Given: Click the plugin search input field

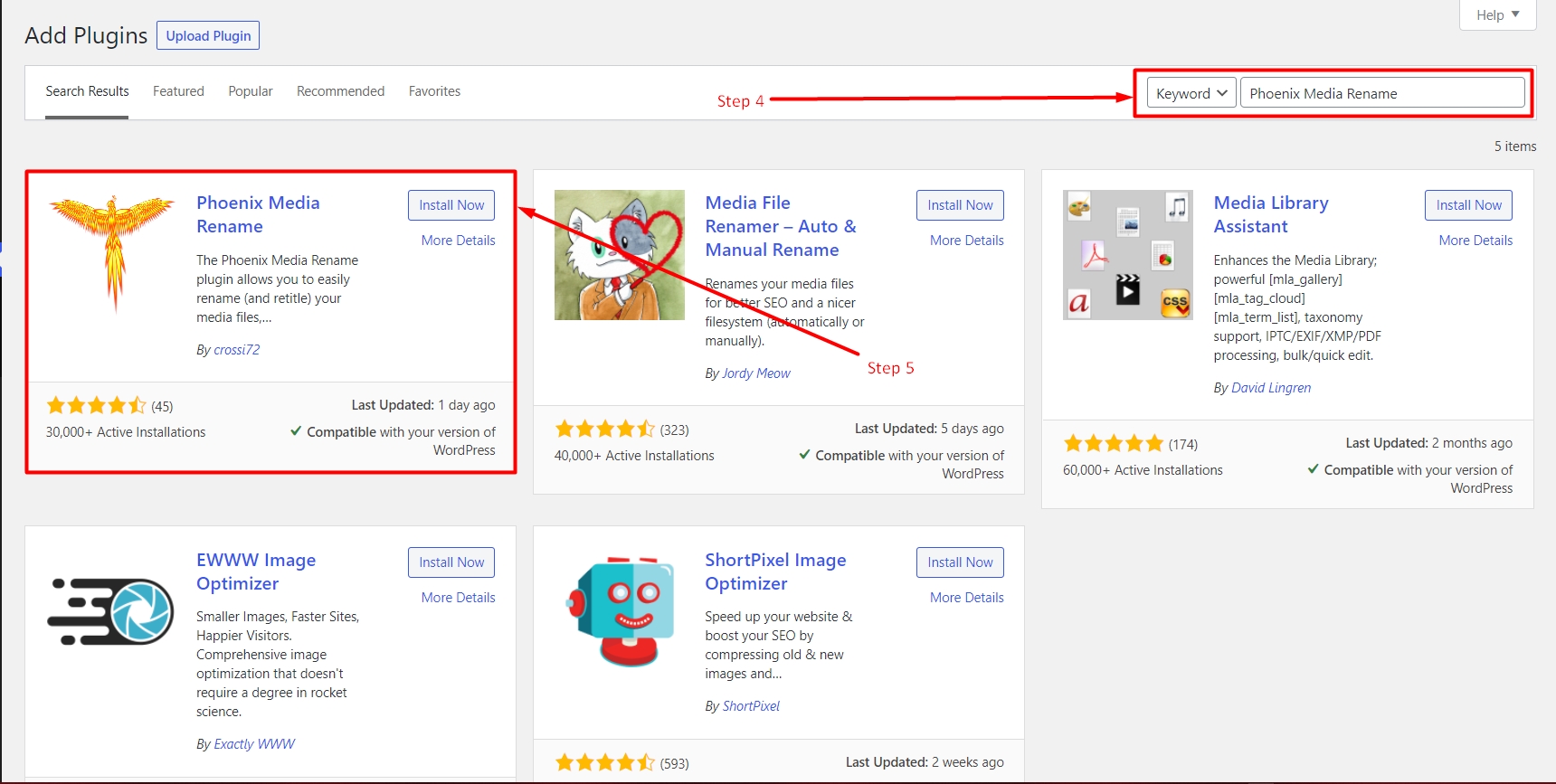Looking at the screenshot, I should point(1382,93).
